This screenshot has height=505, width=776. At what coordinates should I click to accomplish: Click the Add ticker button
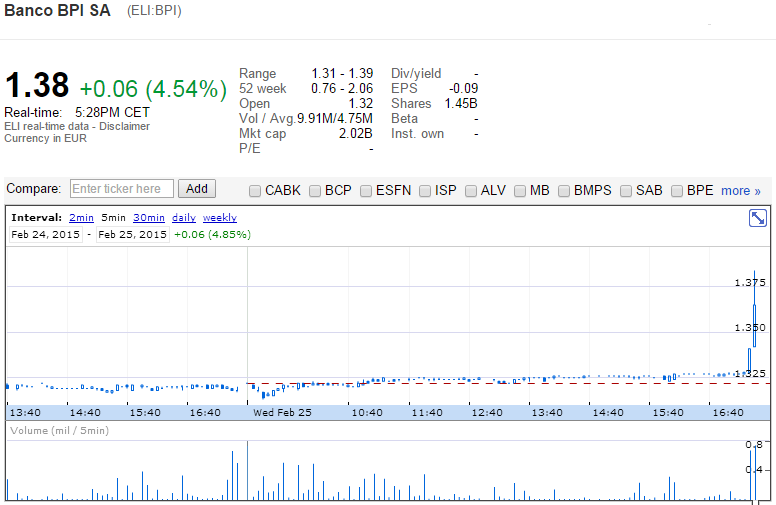coord(196,189)
